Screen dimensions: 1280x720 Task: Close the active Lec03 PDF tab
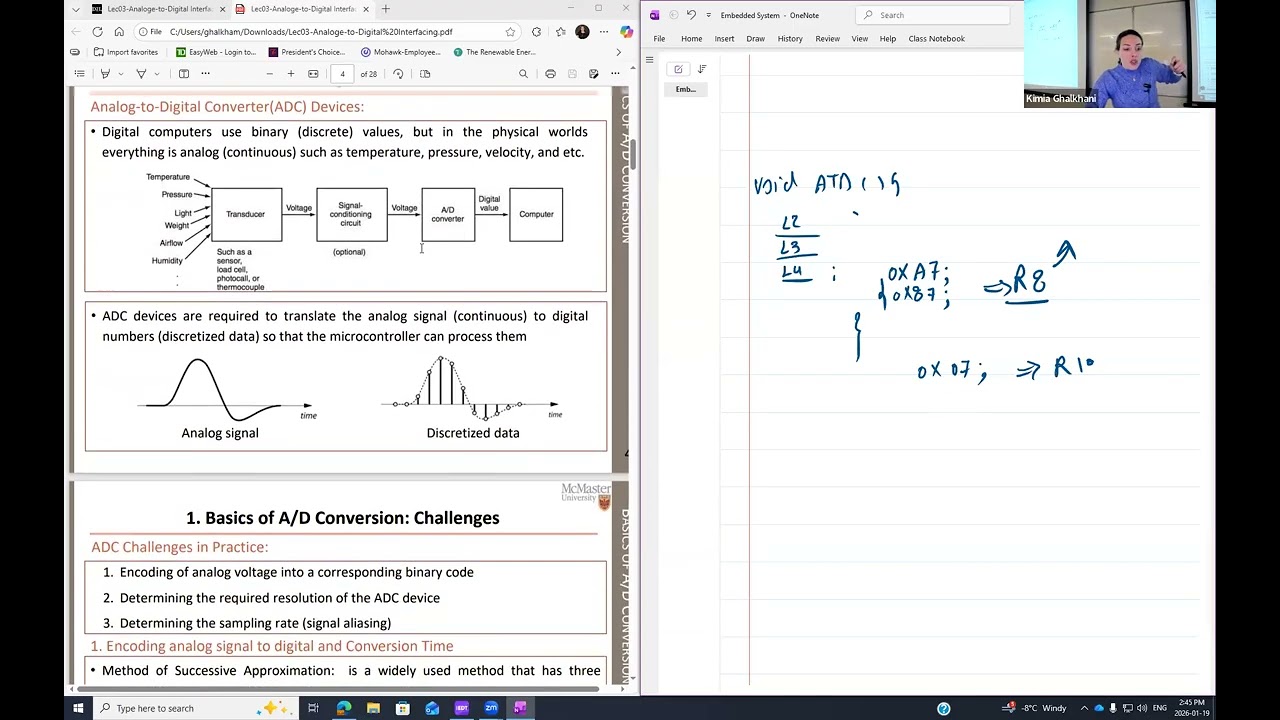366,9
